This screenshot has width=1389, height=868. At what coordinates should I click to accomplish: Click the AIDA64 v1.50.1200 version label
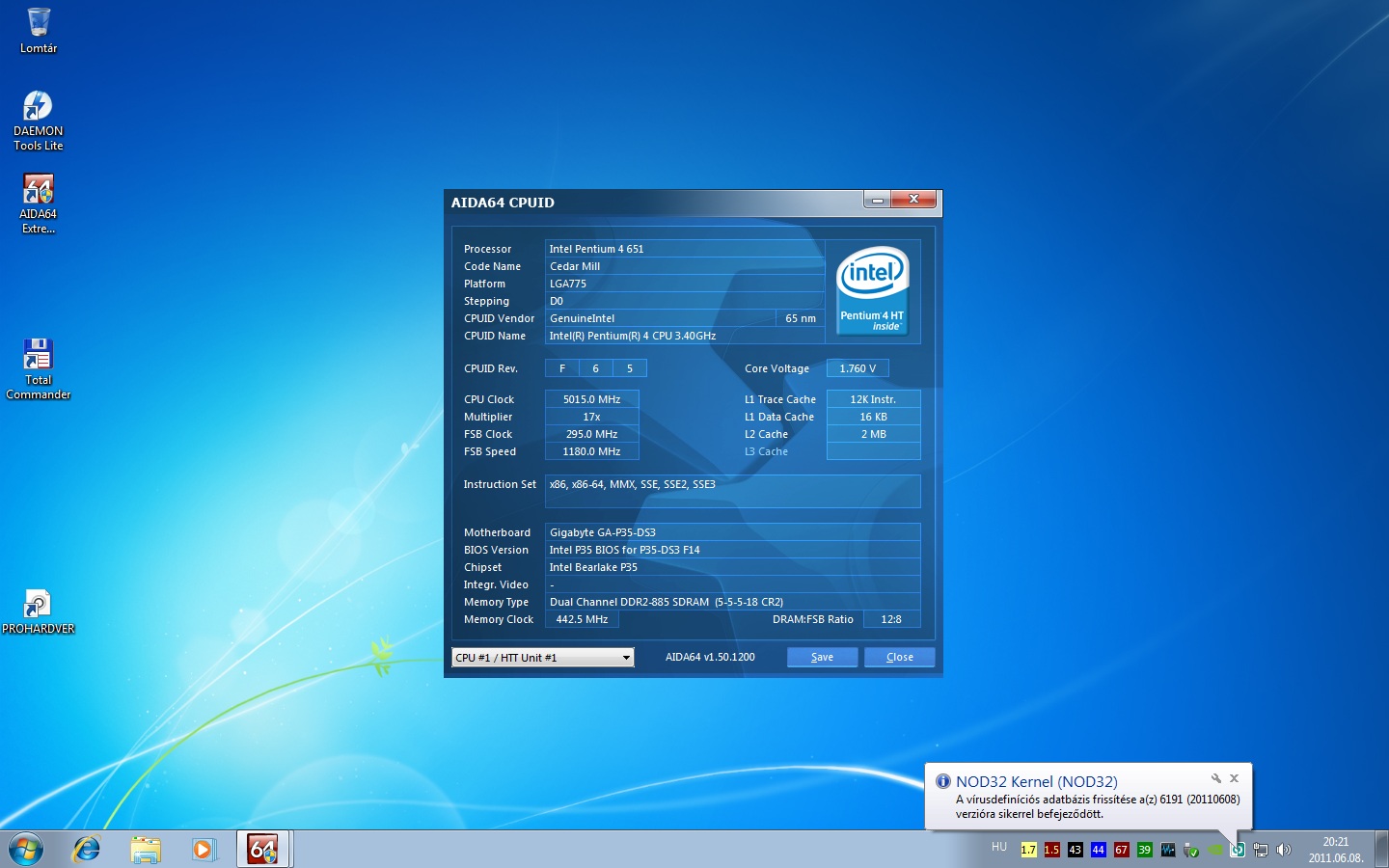(x=710, y=657)
